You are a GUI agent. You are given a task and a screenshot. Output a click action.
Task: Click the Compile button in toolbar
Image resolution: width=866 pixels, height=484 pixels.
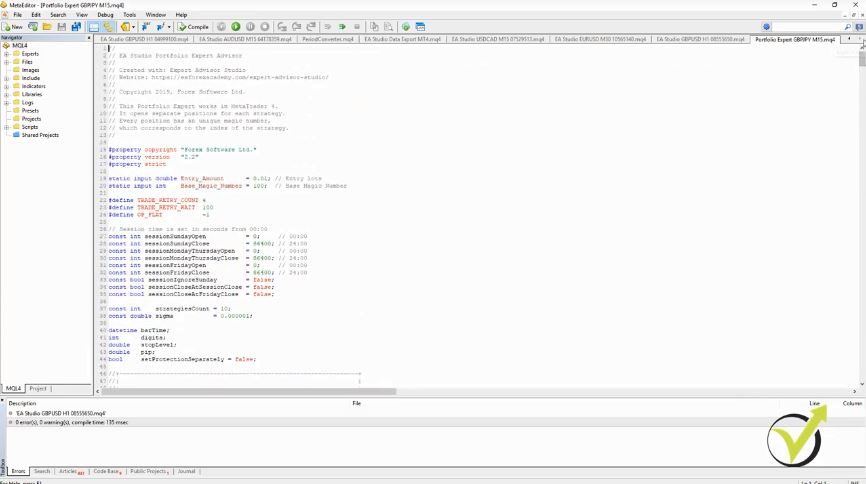point(194,27)
